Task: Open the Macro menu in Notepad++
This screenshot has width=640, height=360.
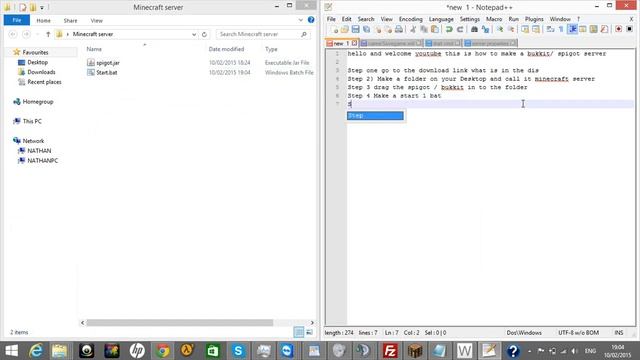Action: (x=494, y=19)
